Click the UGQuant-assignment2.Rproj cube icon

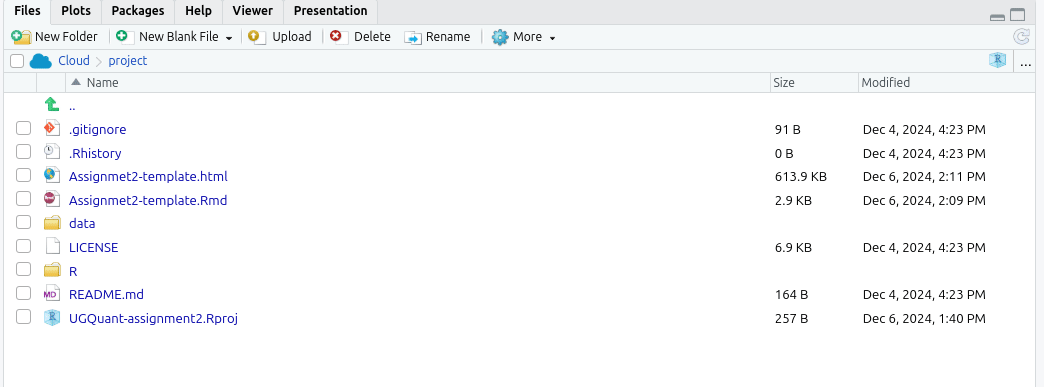click(x=52, y=318)
